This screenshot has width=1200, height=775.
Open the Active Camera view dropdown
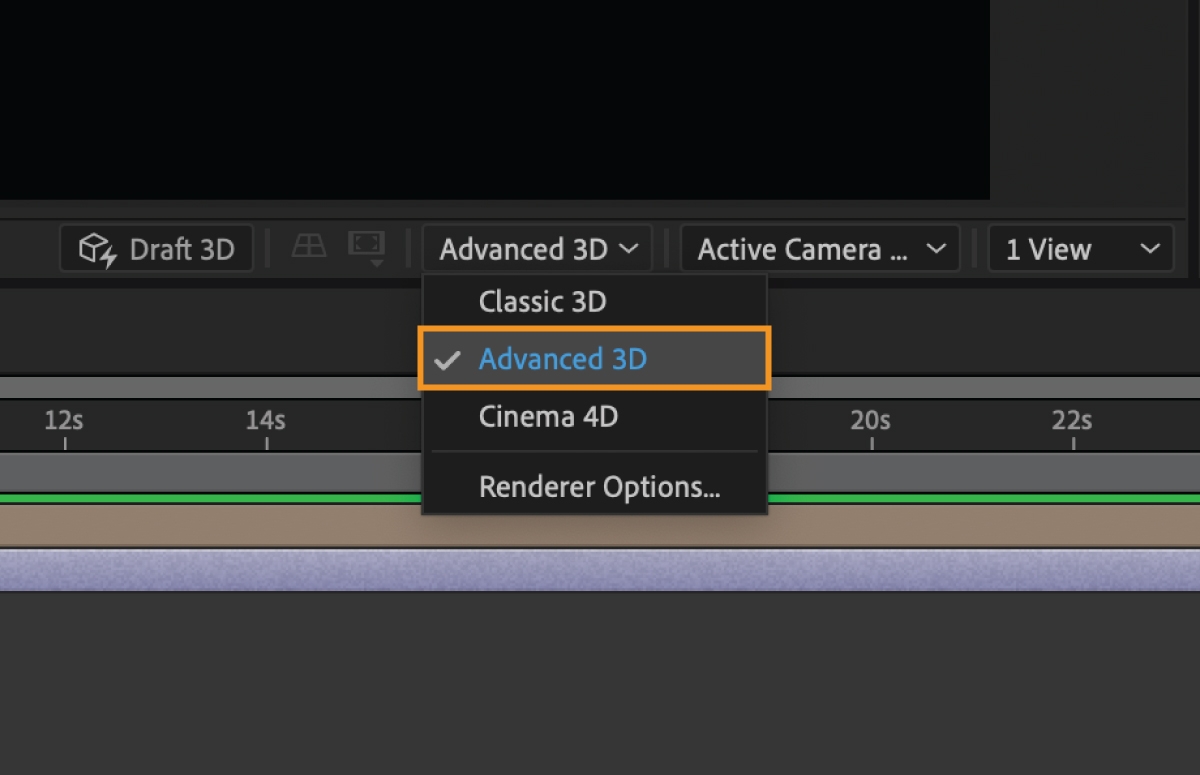(819, 248)
